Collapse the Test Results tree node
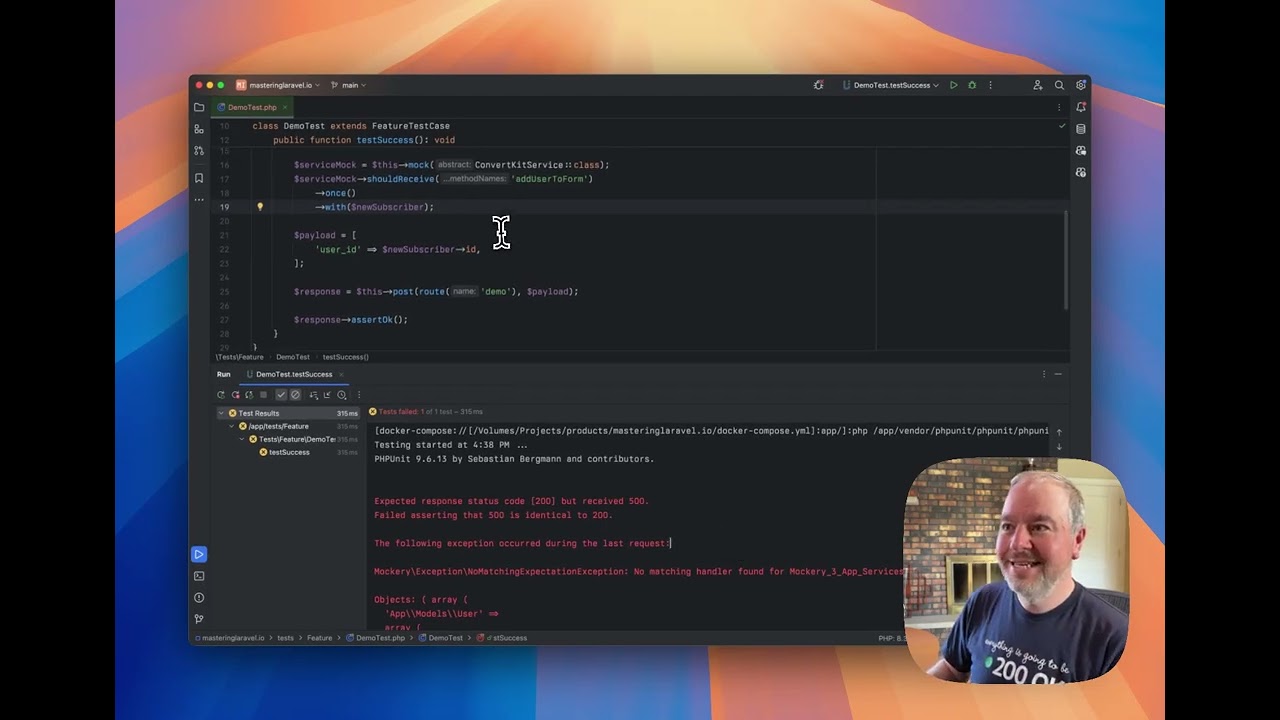The height and width of the screenshot is (720, 1280). (221, 413)
